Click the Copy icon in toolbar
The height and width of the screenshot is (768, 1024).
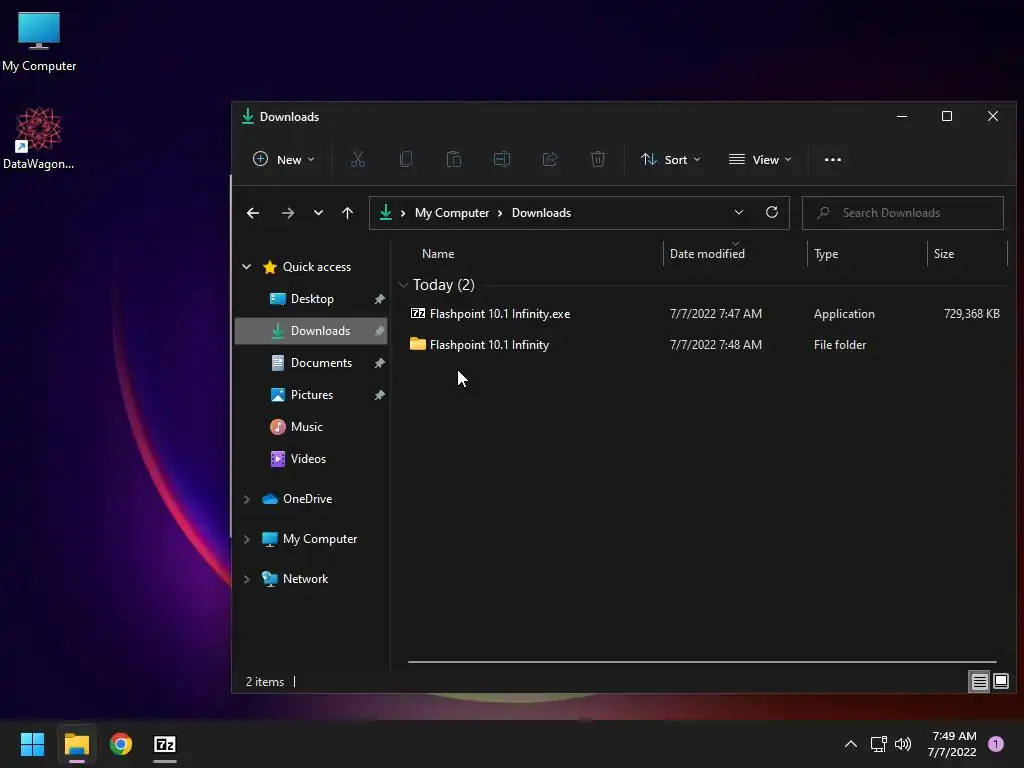tap(406, 159)
